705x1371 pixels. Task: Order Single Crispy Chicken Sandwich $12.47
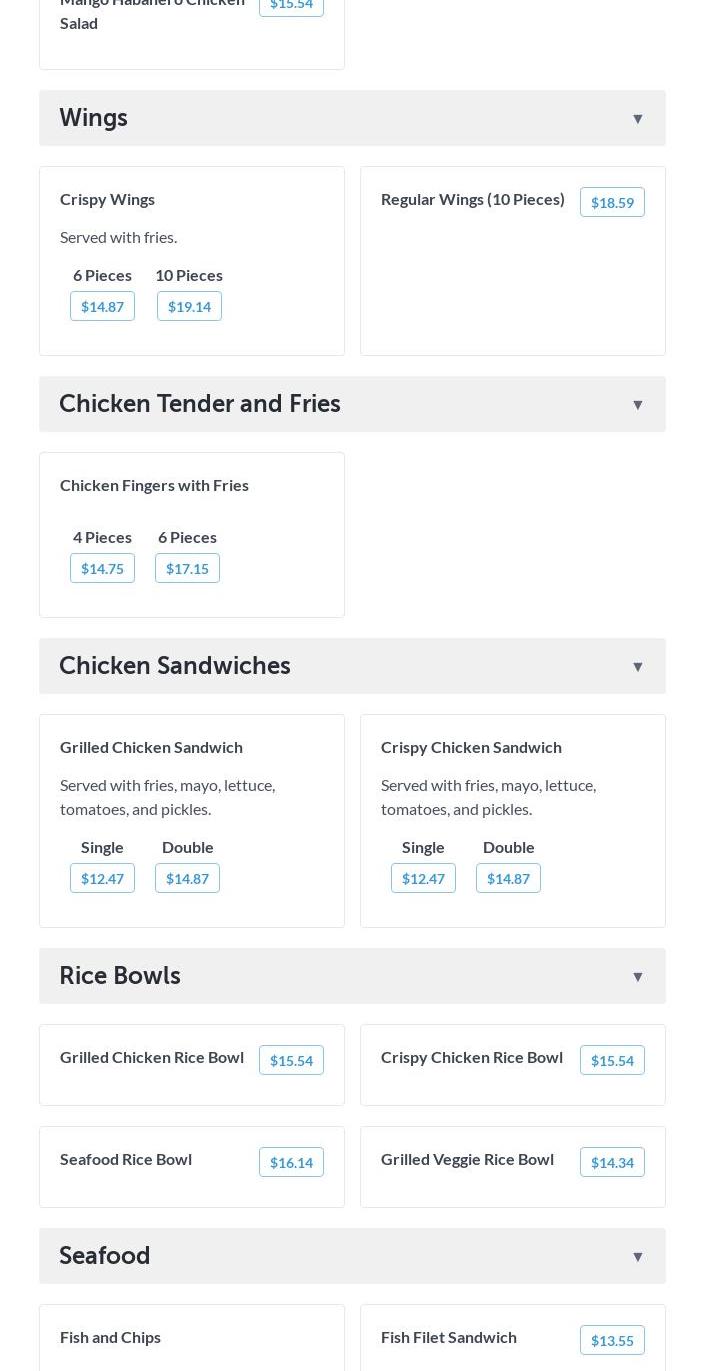[423, 878]
